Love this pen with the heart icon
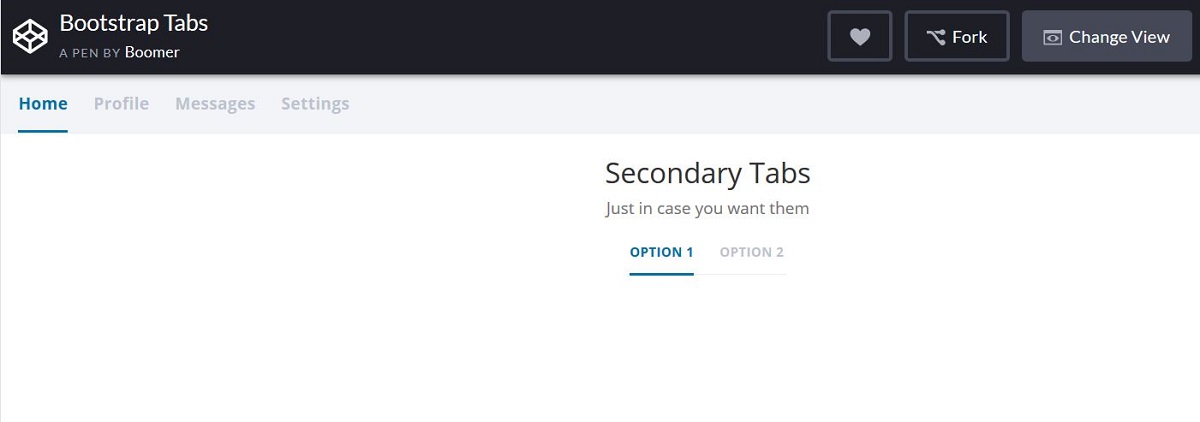Screen dimensions: 1200x422 [860, 37]
